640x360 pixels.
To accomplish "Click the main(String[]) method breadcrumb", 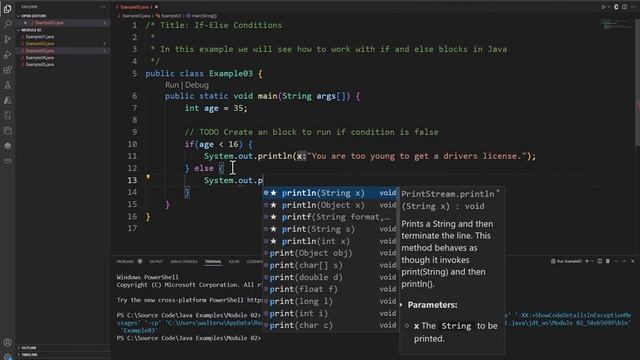I will click(x=204, y=16).
